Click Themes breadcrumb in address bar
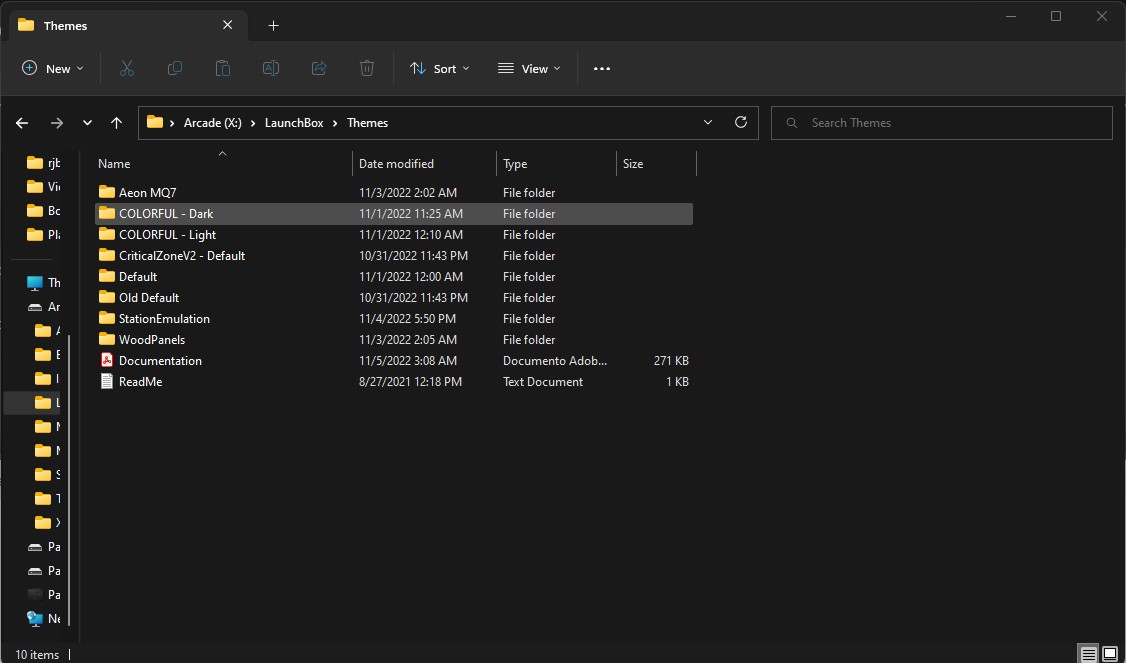The image size is (1126, 663). [368, 123]
